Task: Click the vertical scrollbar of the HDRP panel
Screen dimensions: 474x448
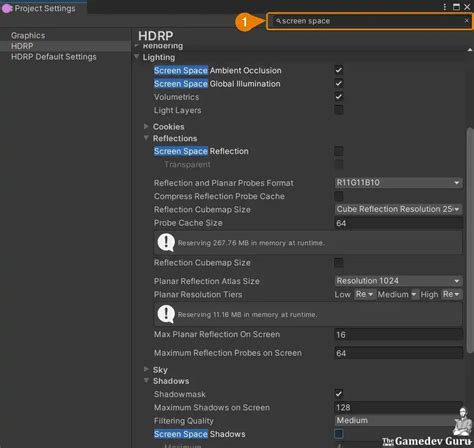Action: pyautogui.click(x=470, y=240)
